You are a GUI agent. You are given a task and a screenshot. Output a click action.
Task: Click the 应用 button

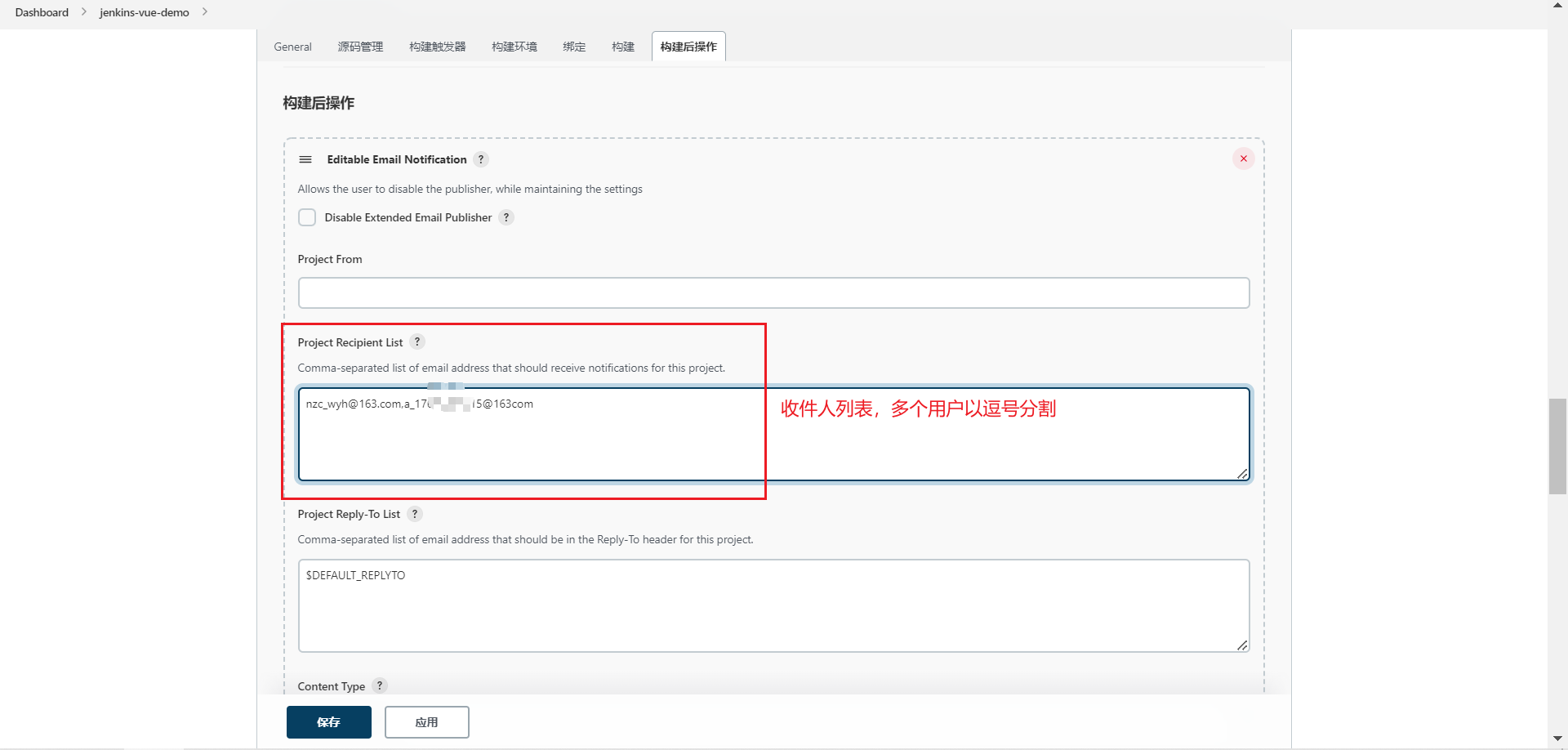427,722
